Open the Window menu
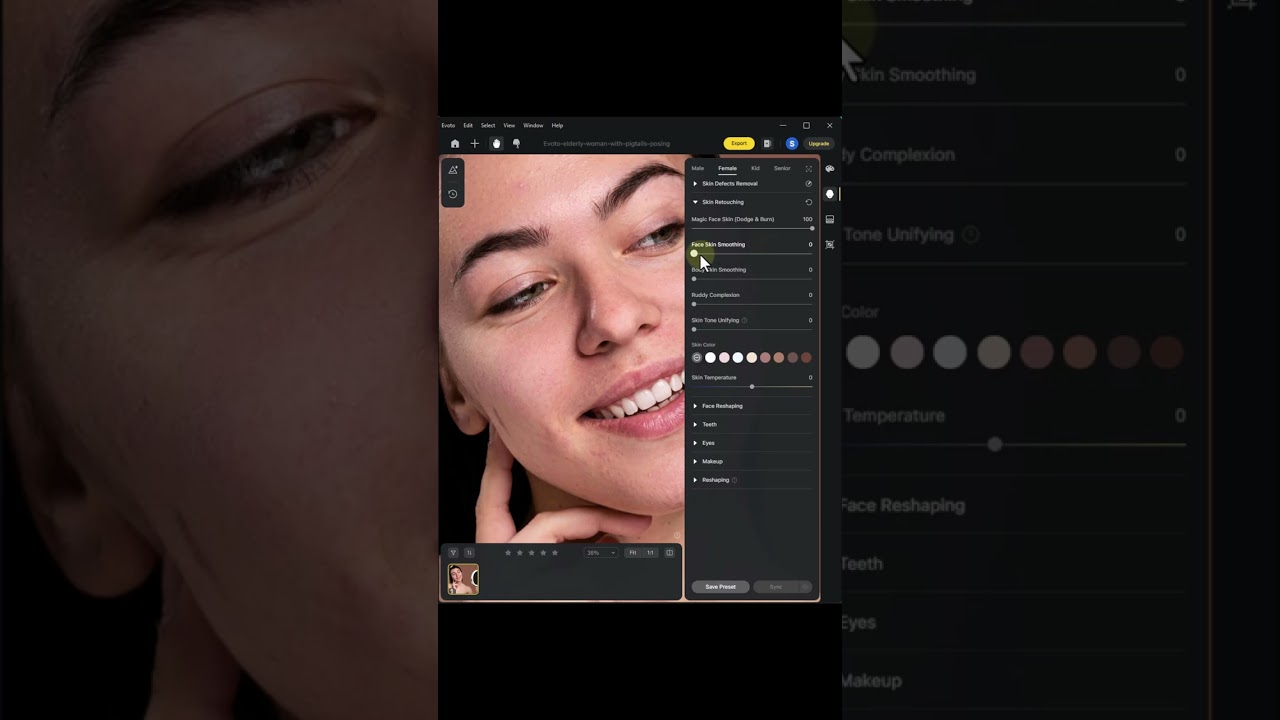The width and height of the screenshot is (1280, 720). [x=533, y=126]
